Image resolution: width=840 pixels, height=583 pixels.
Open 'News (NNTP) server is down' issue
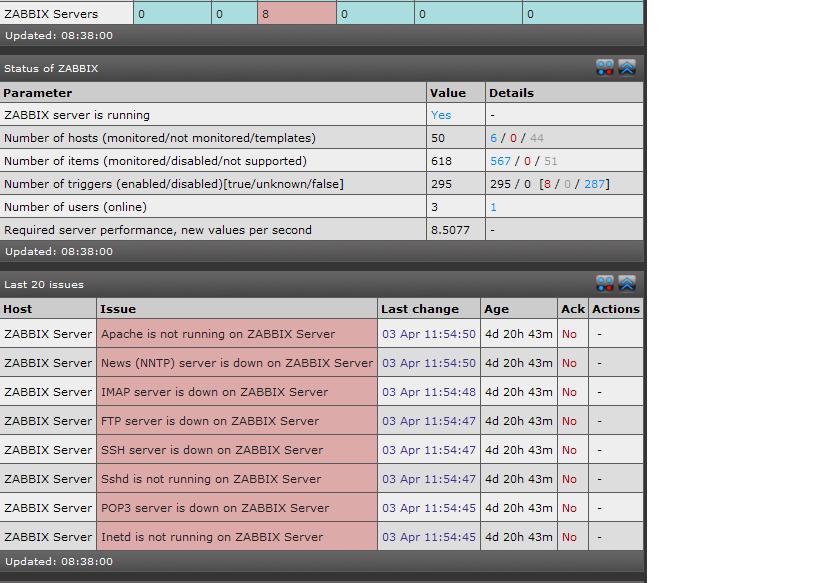(237, 363)
